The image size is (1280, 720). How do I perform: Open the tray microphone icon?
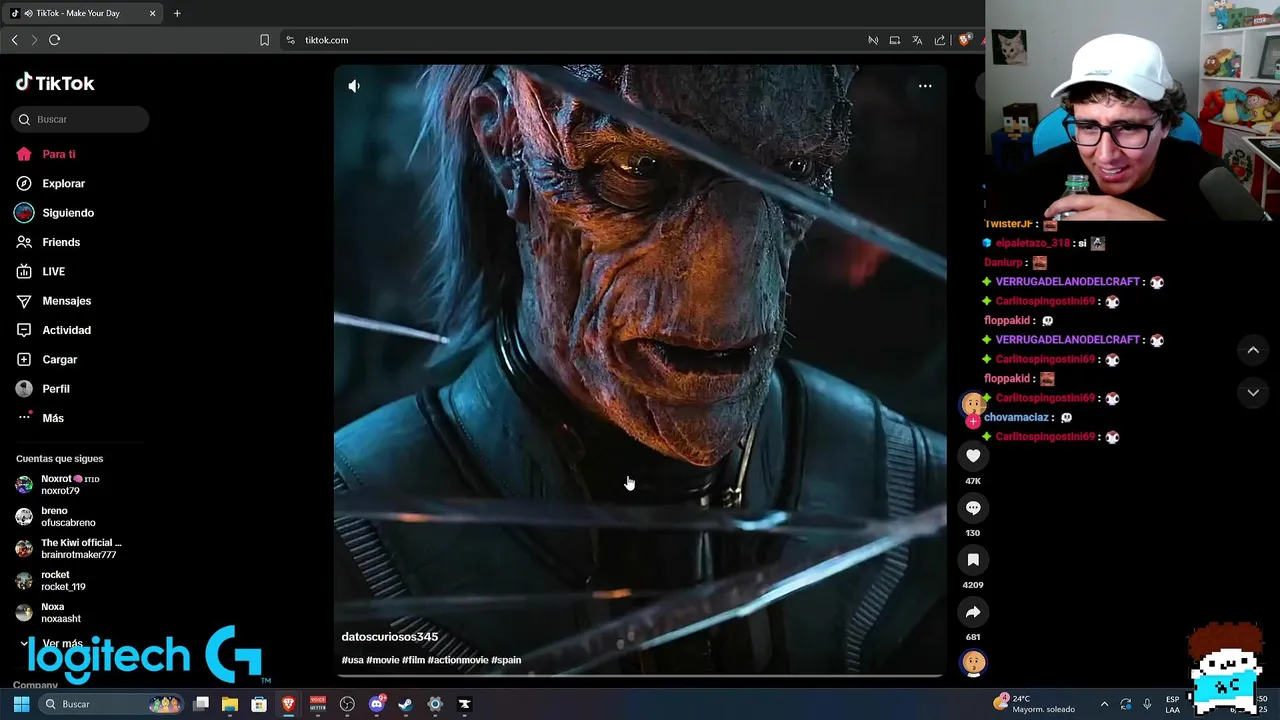[x=1147, y=704]
